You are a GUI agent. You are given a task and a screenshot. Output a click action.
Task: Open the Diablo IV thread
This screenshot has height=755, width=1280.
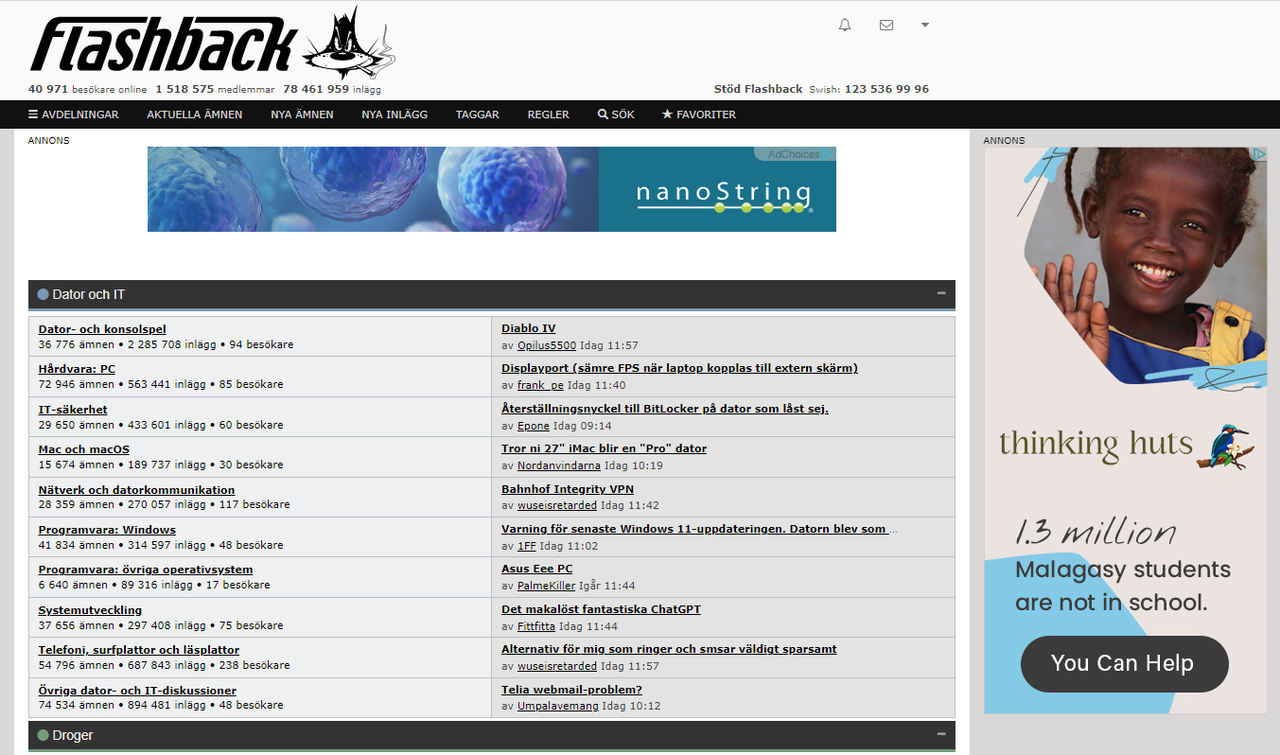tap(528, 328)
